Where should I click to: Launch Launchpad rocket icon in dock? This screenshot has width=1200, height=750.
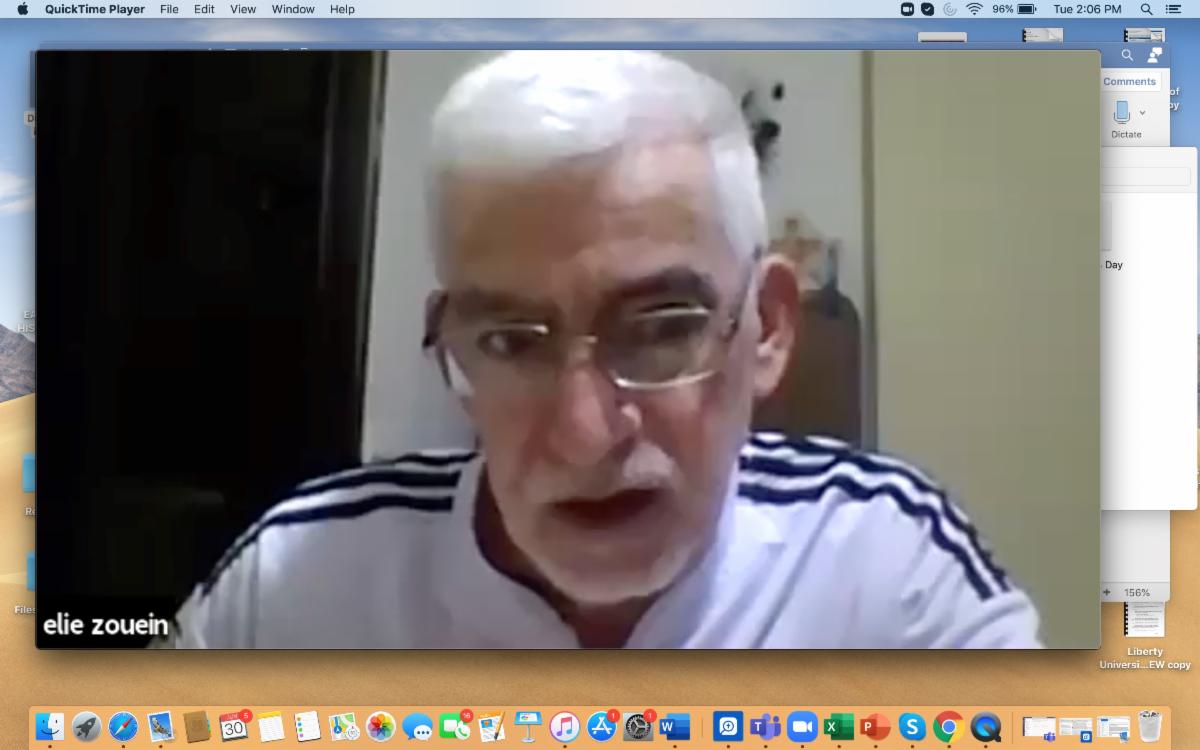(87, 727)
